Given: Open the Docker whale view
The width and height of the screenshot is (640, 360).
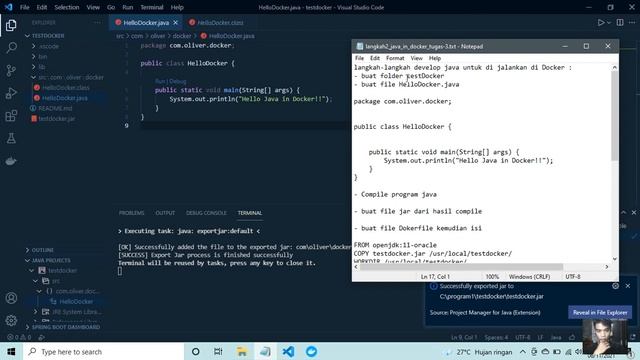Looking at the screenshot, I should tap(11, 161).
